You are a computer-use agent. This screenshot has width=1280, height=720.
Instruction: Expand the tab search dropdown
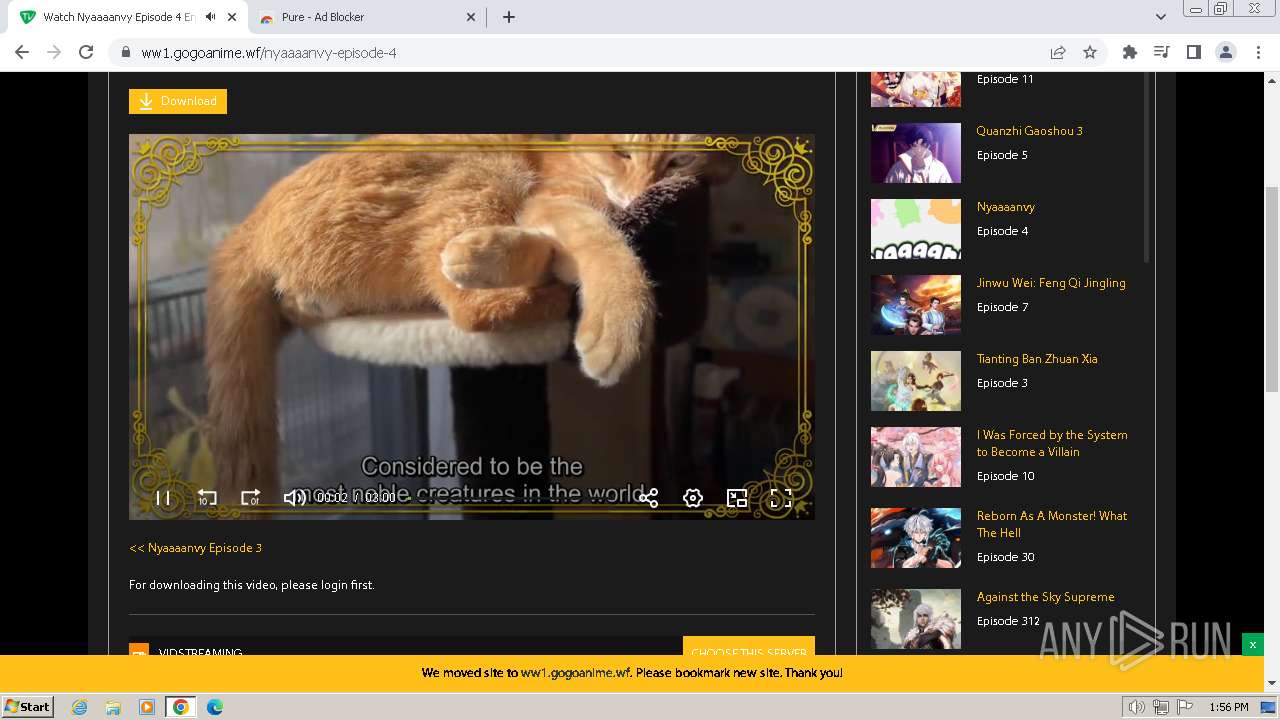(x=1160, y=17)
